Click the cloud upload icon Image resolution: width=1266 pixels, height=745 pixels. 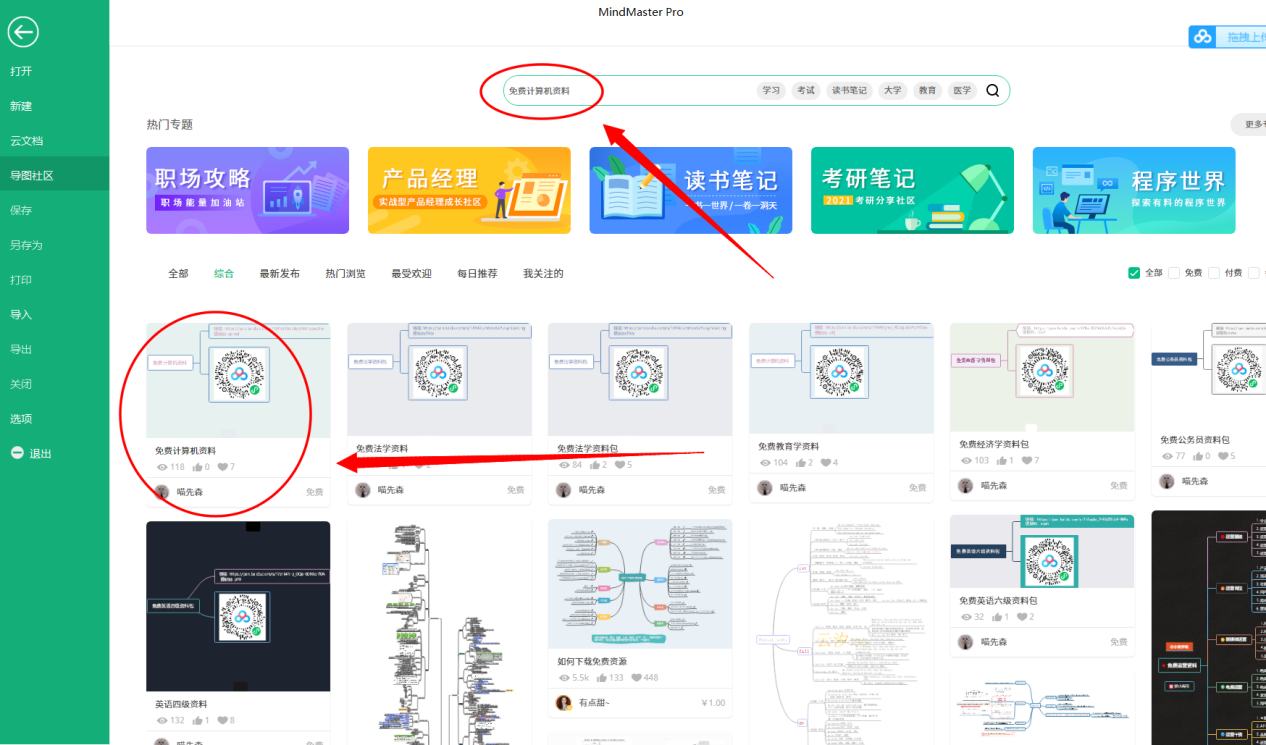[1203, 37]
